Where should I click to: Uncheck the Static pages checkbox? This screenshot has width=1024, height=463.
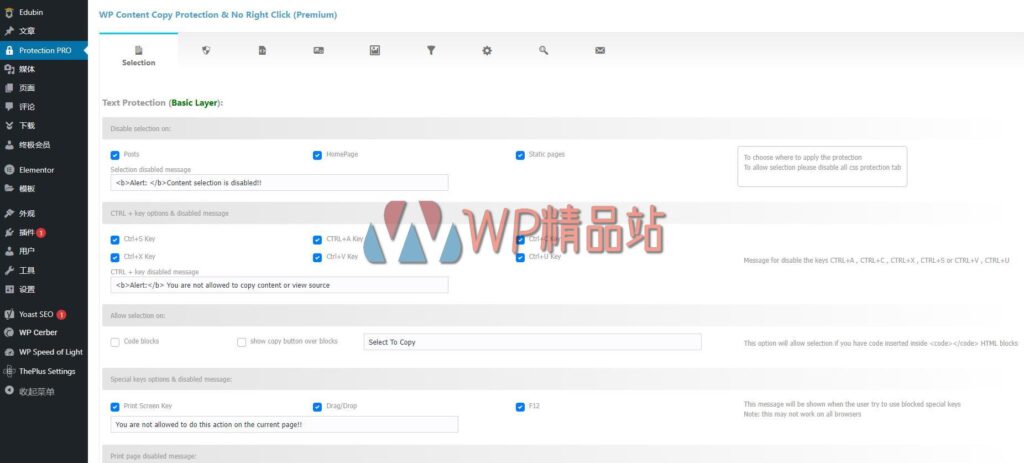pyautogui.click(x=520, y=155)
